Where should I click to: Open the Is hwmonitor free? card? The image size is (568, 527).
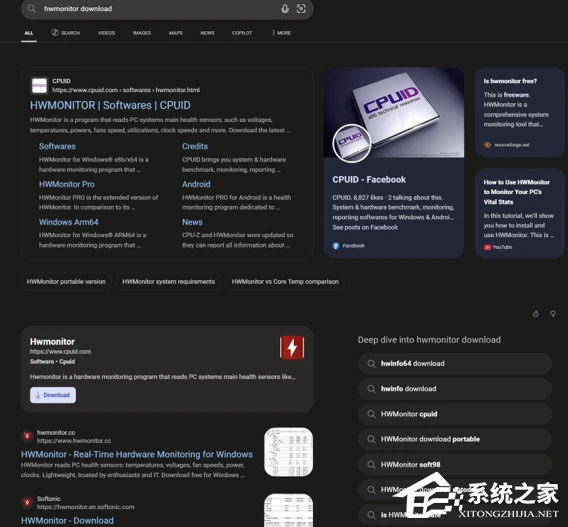[519, 112]
